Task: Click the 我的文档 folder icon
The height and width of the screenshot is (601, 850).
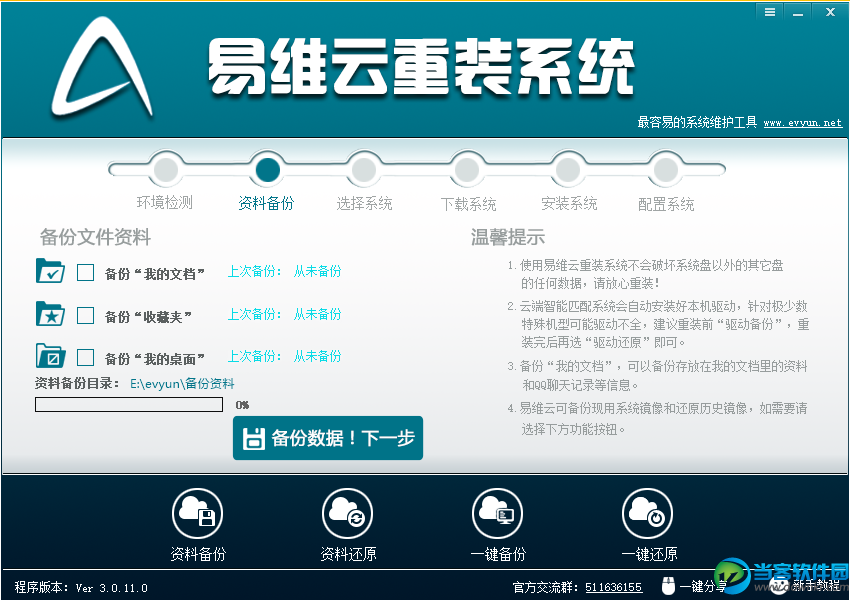Action: 50,271
